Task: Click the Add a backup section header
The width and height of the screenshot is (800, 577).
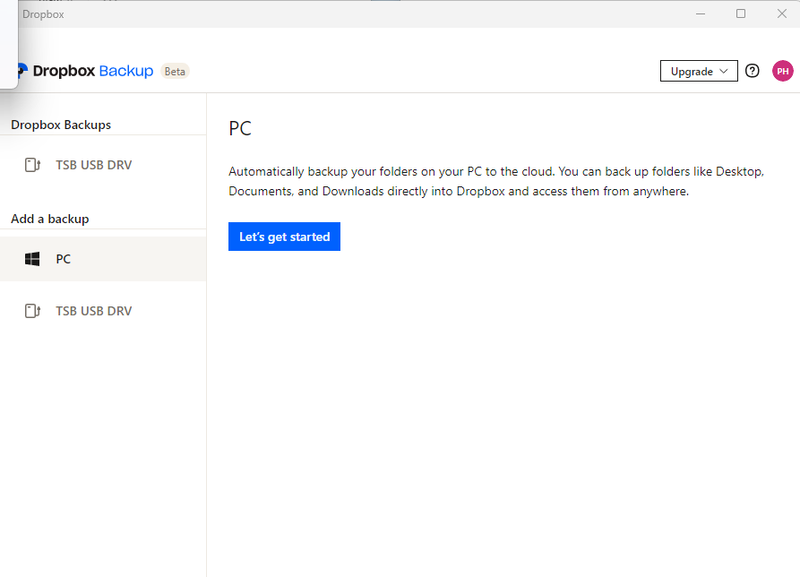Action: pyautogui.click(x=50, y=219)
